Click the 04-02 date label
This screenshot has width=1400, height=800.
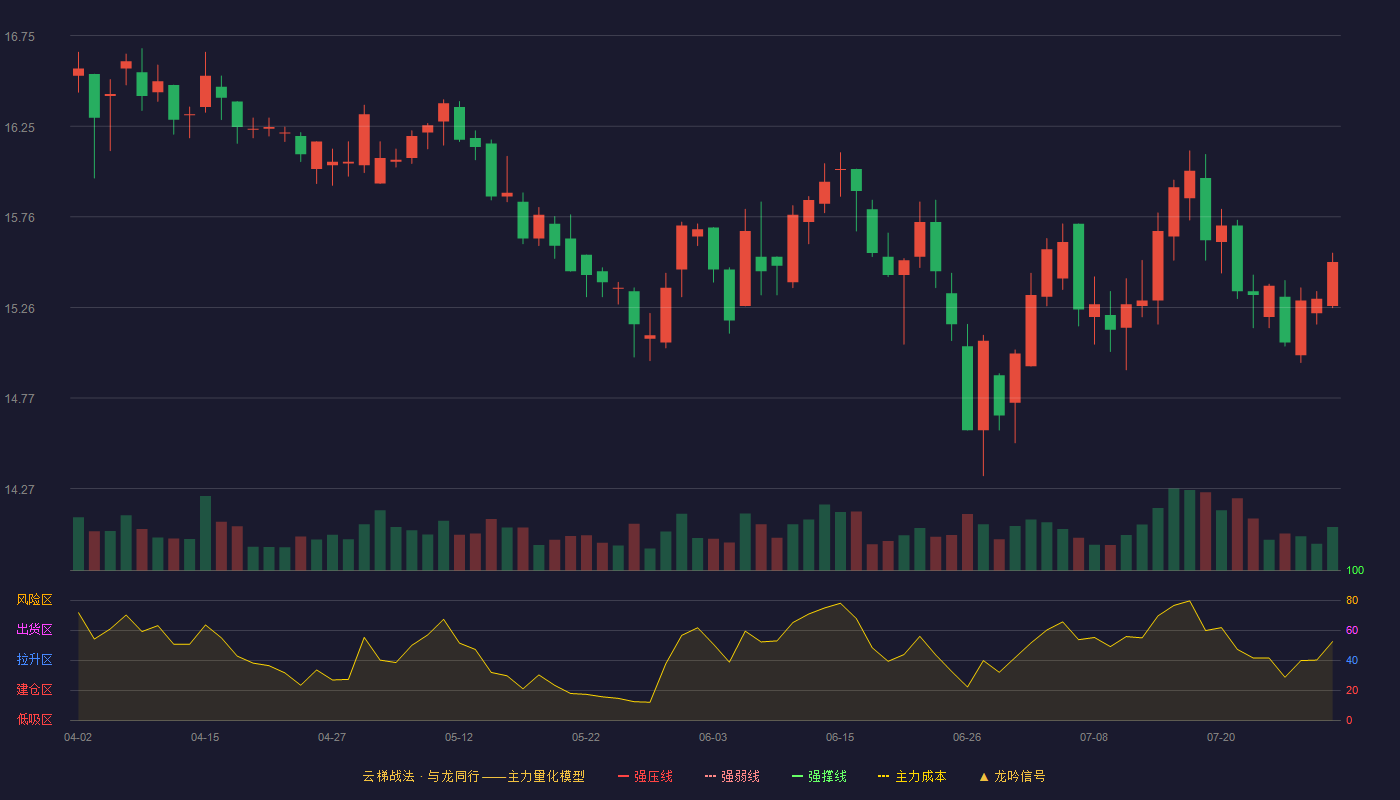click(78, 737)
